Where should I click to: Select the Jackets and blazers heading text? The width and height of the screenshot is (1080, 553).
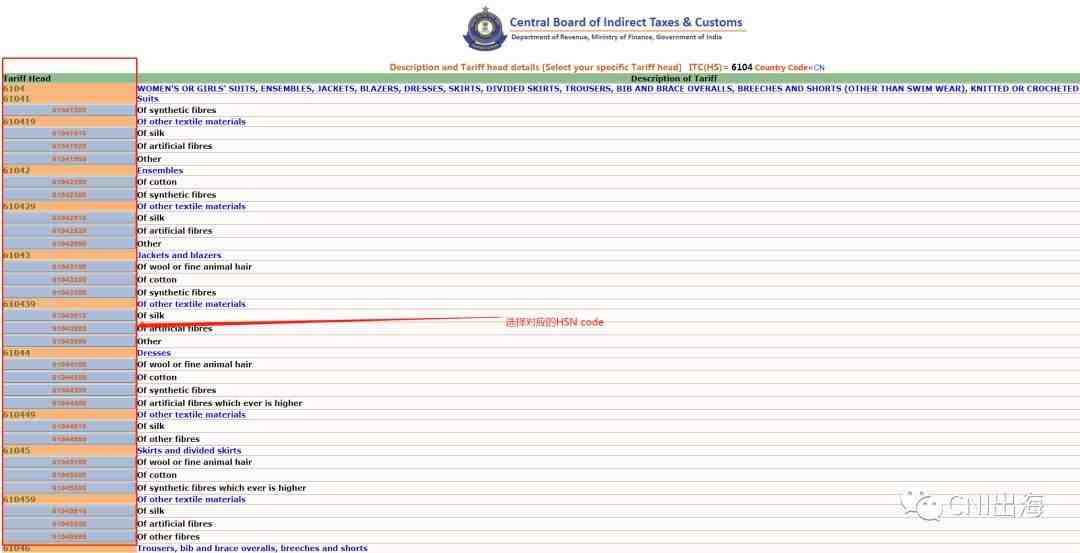pos(179,255)
